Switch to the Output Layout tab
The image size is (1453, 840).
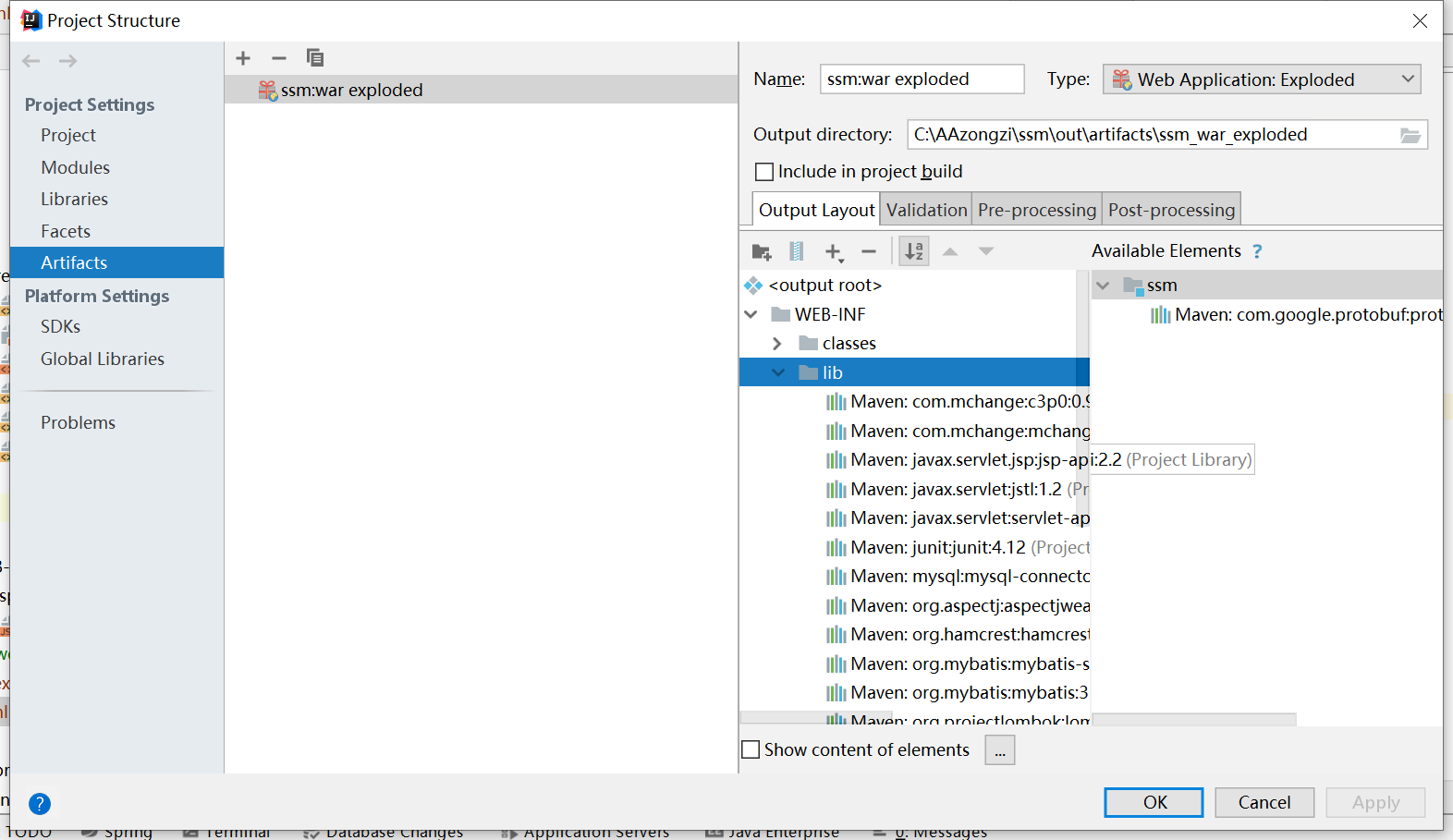click(817, 210)
